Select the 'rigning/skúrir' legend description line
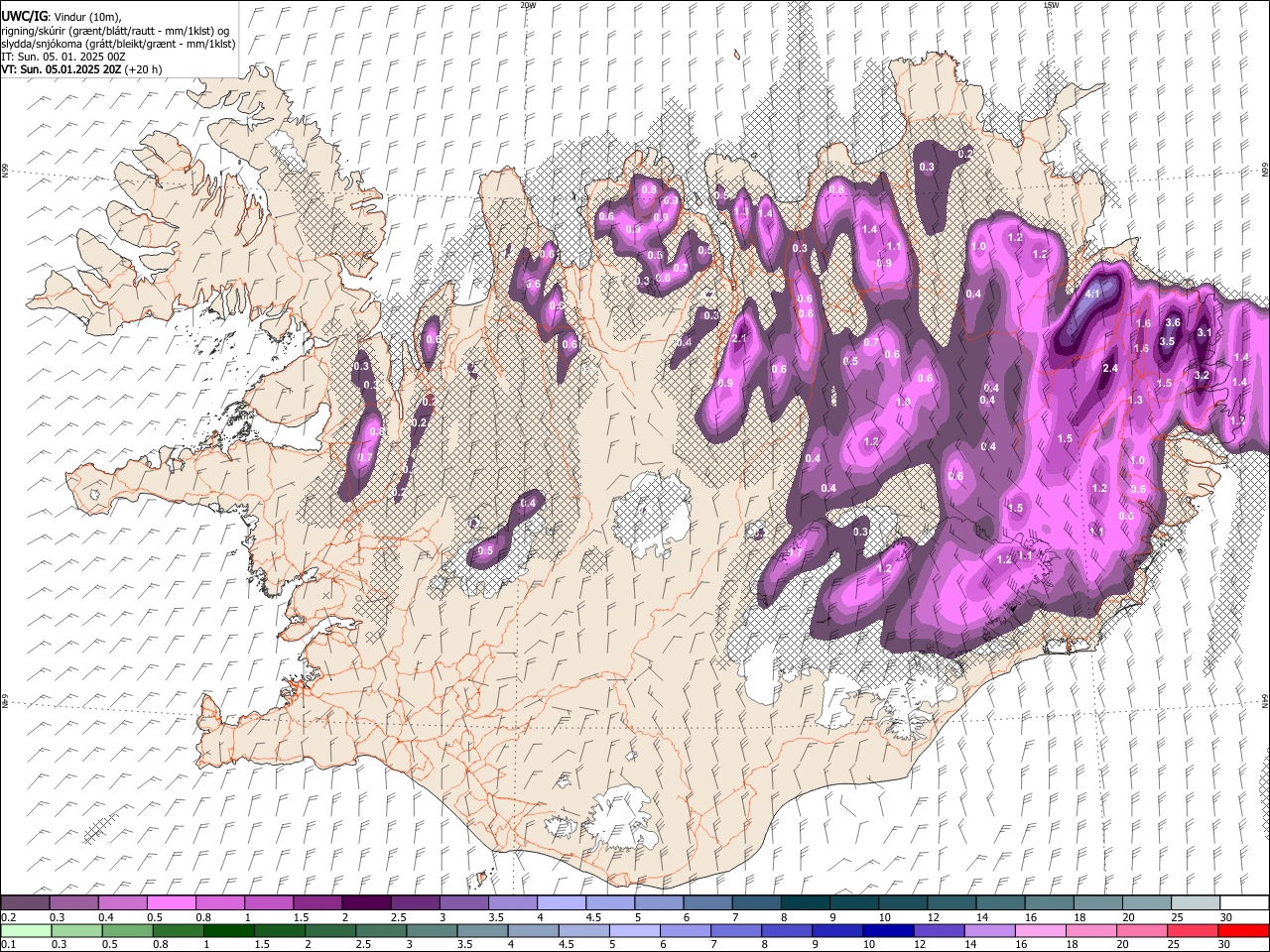Image resolution: width=1270 pixels, height=952 pixels. tap(115, 30)
